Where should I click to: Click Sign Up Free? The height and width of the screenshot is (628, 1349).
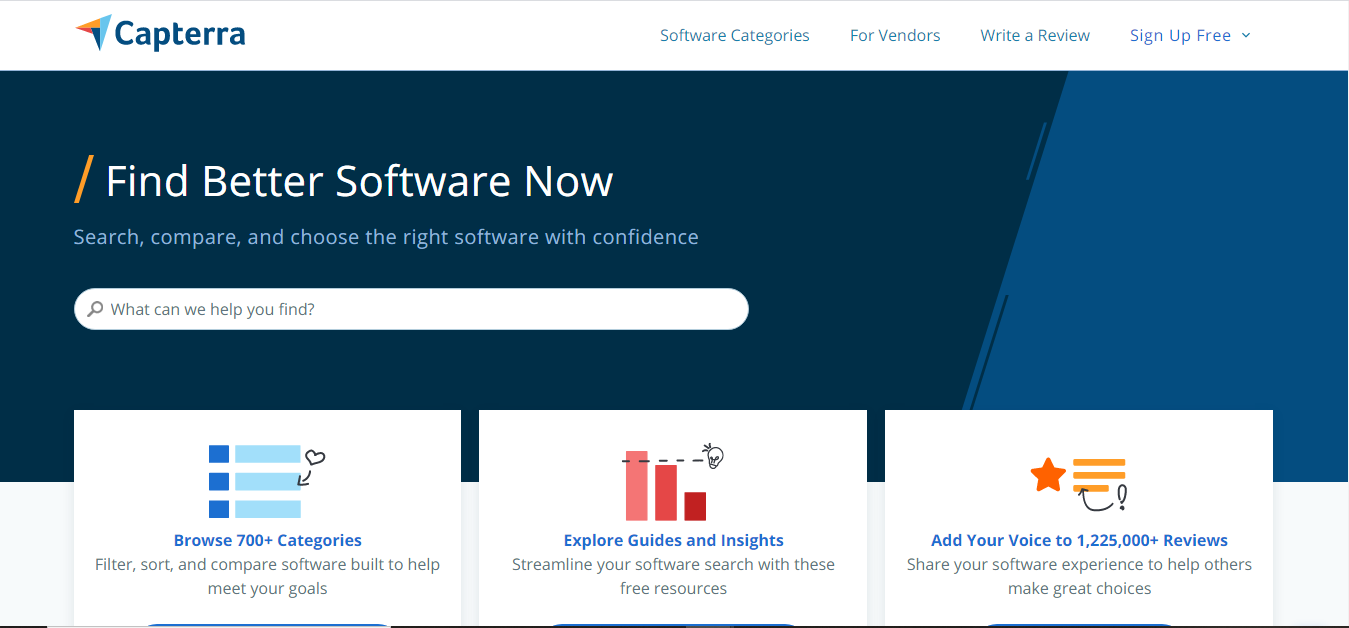coord(1180,35)
